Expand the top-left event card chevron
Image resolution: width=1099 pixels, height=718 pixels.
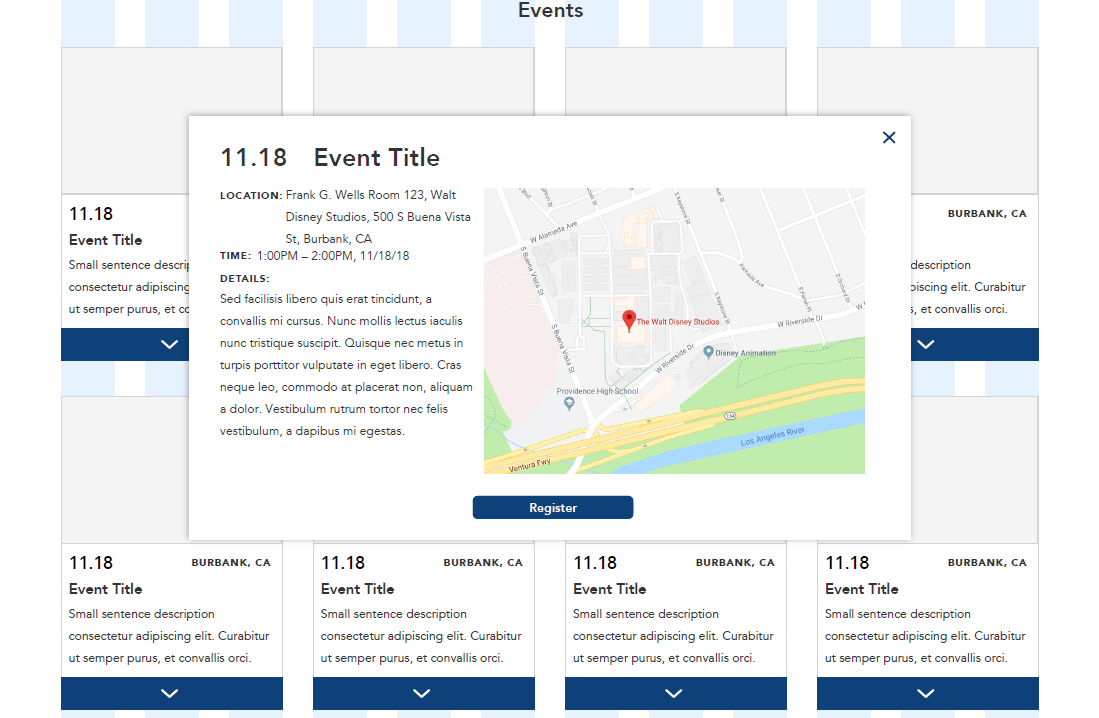(170, 344)
